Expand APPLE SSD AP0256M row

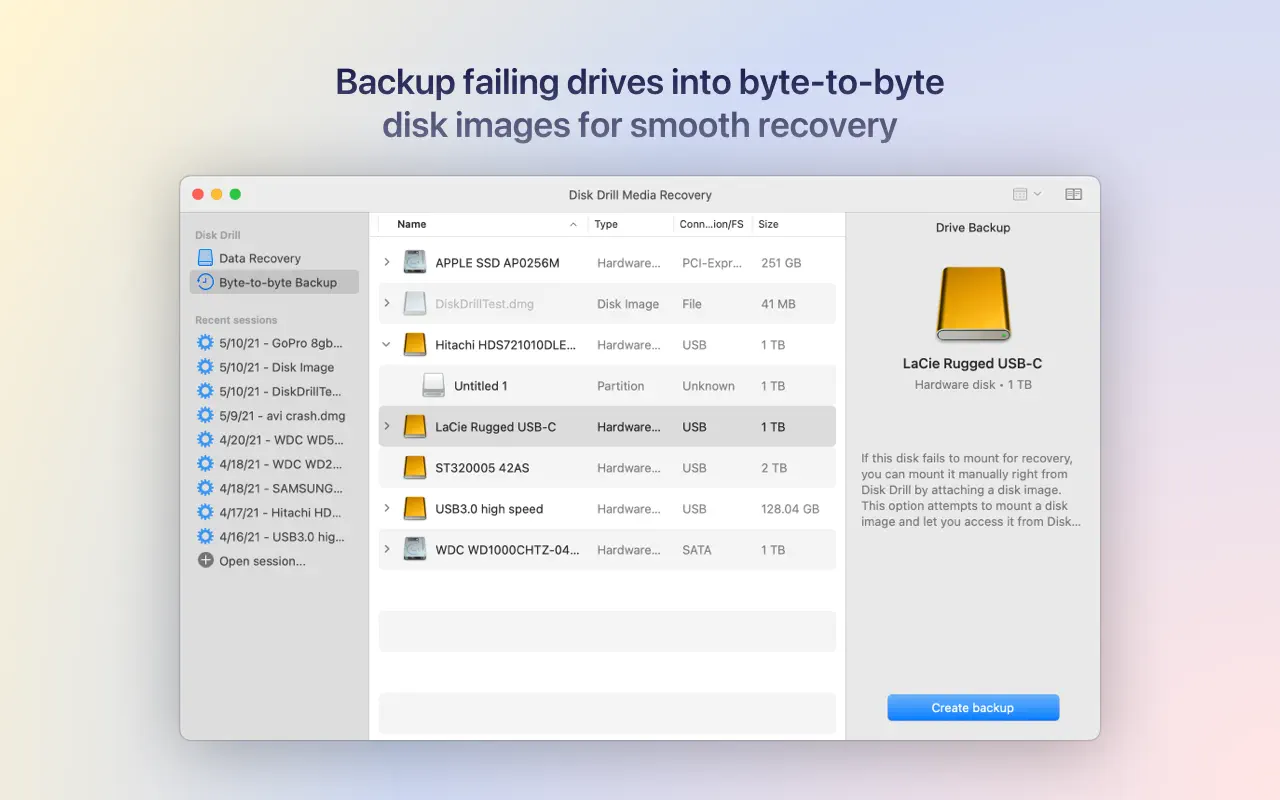pyautogui.click(x=387, y=263)
